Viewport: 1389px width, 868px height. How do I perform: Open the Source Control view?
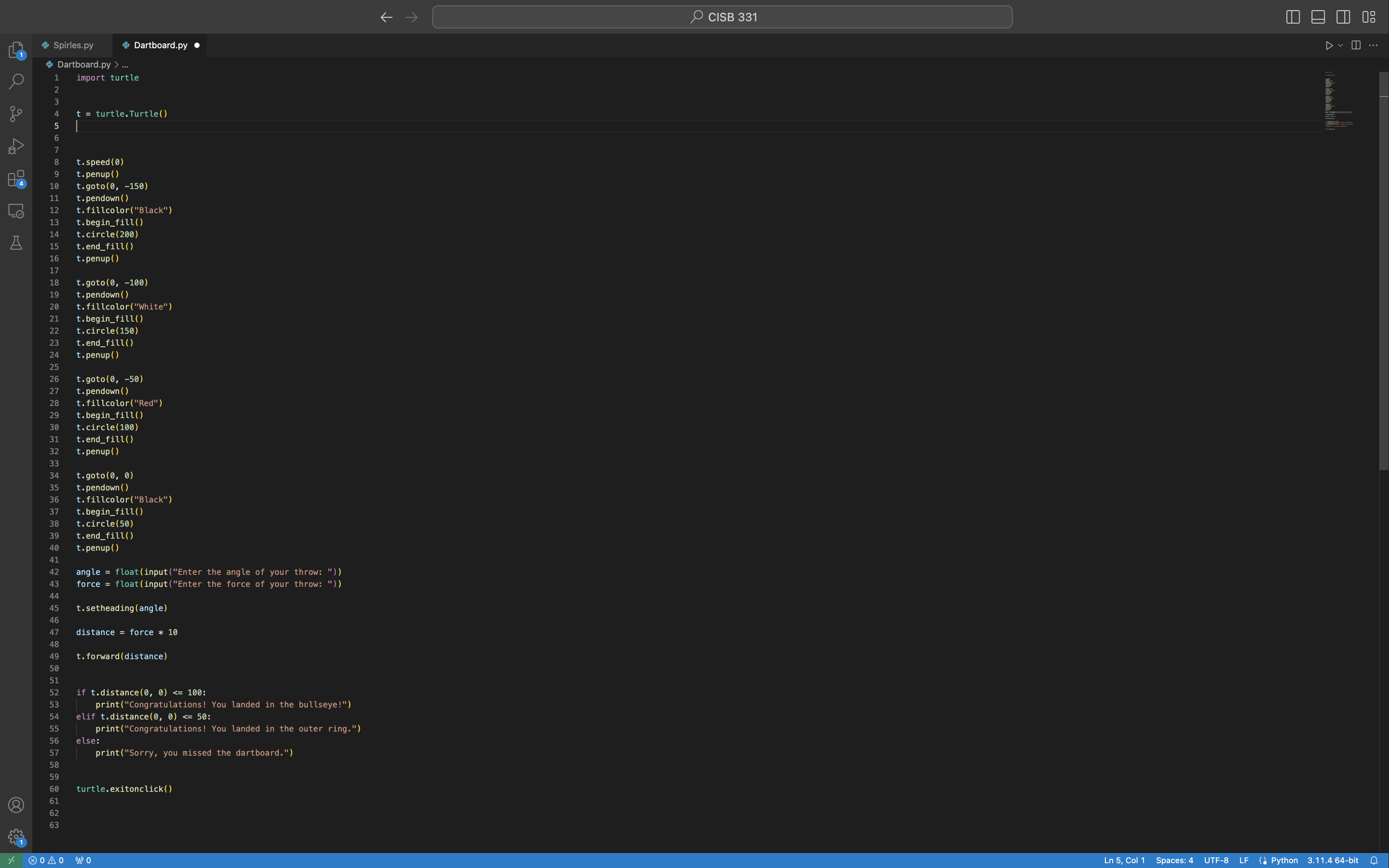pos(16,114)
